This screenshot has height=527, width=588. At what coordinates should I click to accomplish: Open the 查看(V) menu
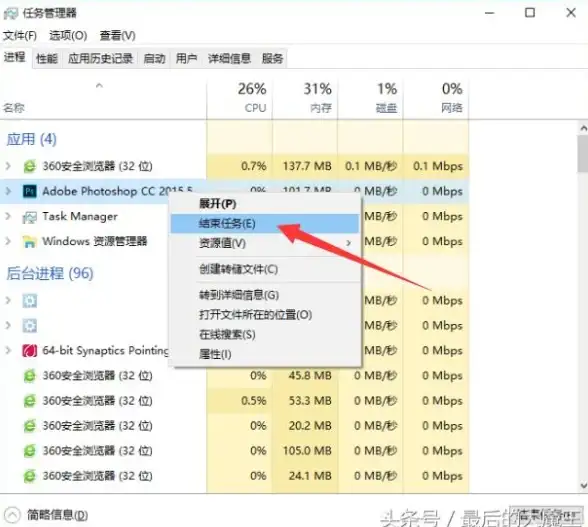(x=118, y=36)
